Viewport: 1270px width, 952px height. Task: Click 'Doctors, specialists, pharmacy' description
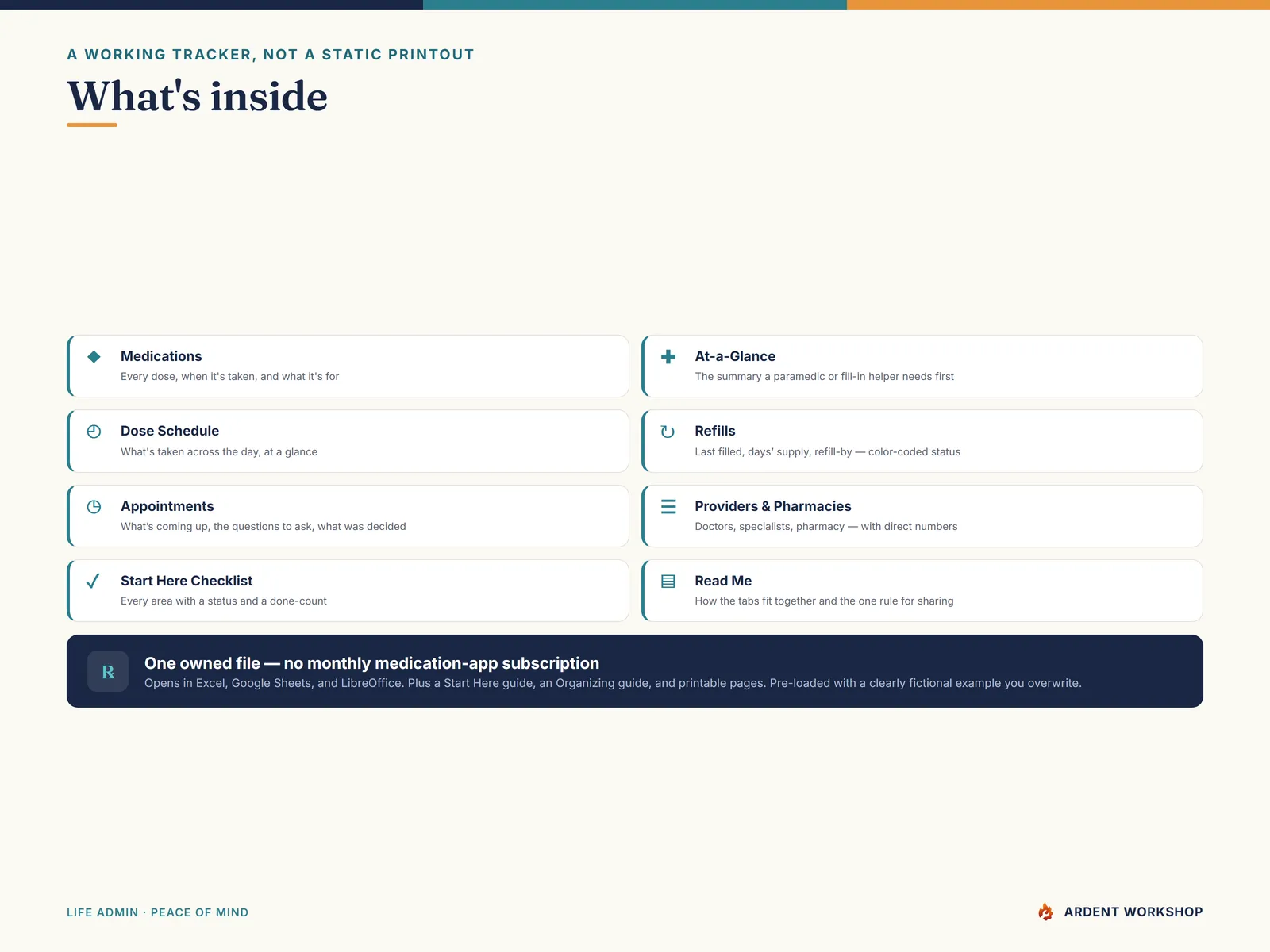(x=826, y=527)
